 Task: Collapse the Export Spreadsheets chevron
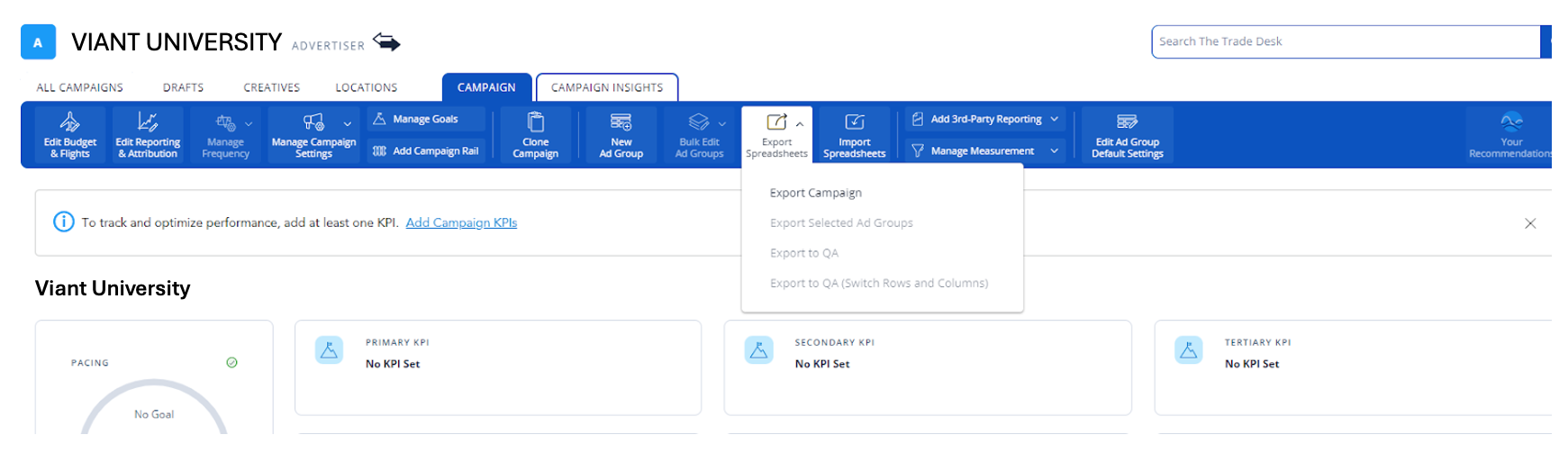tap(799, 123)
